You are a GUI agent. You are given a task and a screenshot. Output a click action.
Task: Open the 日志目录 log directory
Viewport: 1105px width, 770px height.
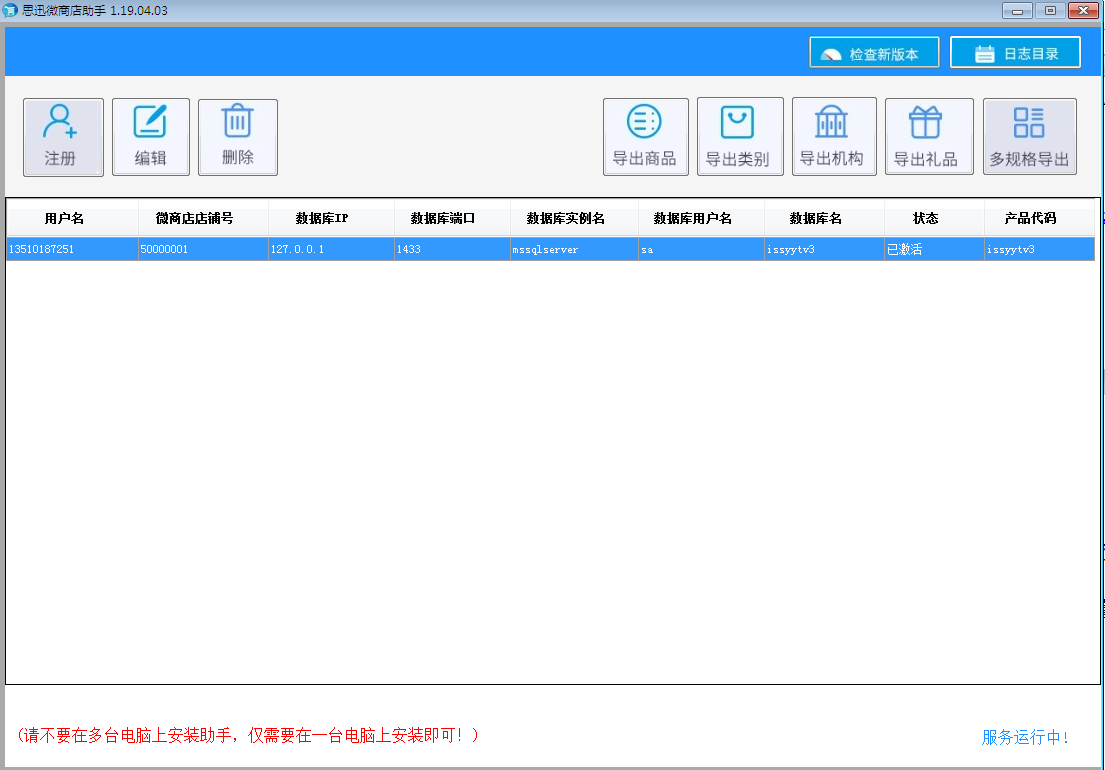pos(1015,53)
